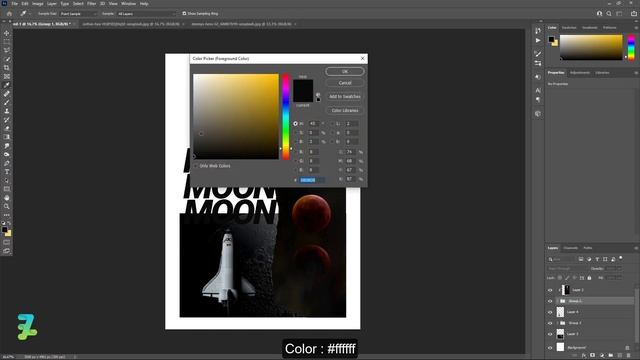This screenshot has width=640, height=360.
Task: Open the layer Opacity dropdown
Action: tap(614, 269)
